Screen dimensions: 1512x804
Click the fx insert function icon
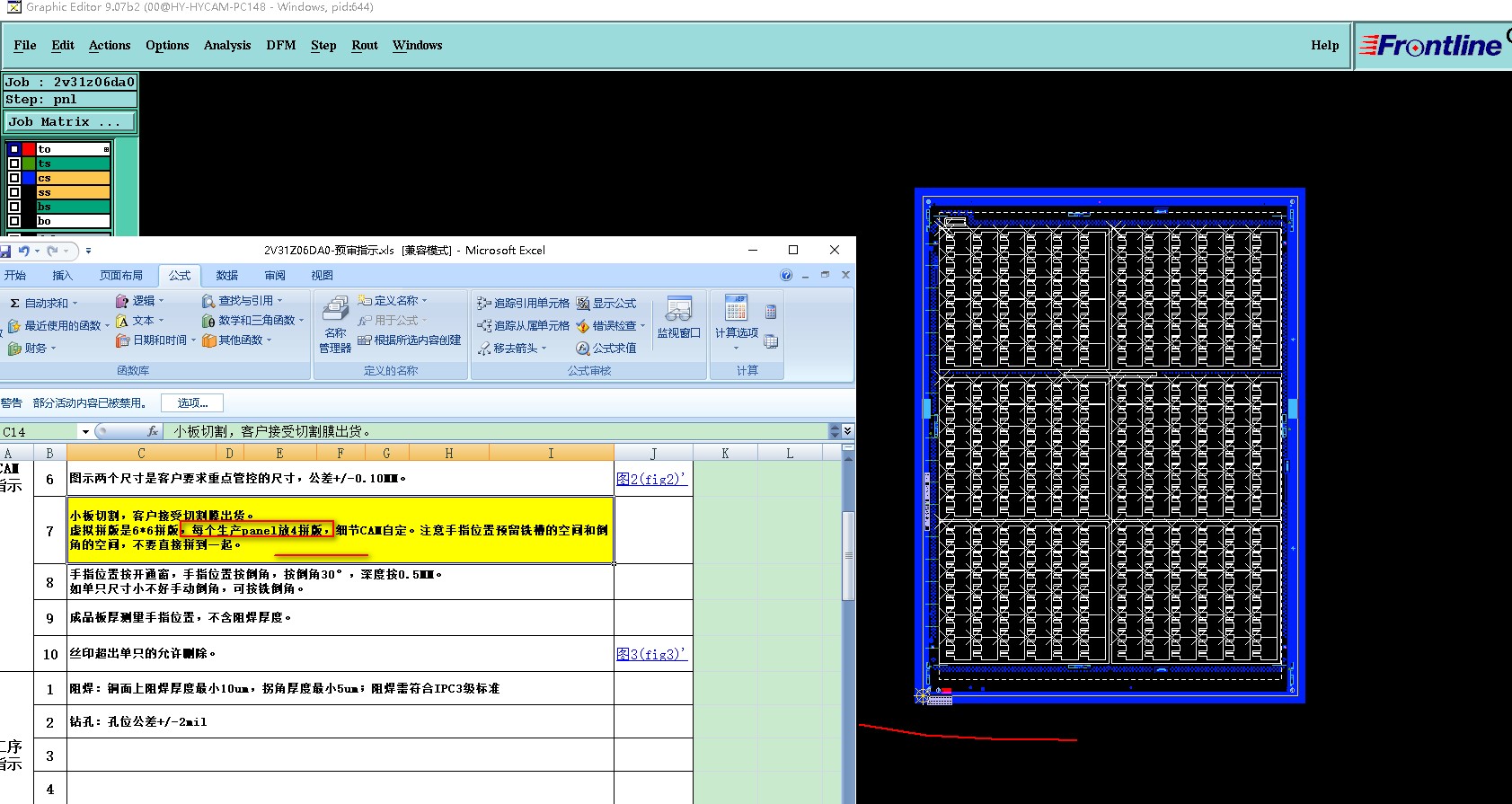153,432
